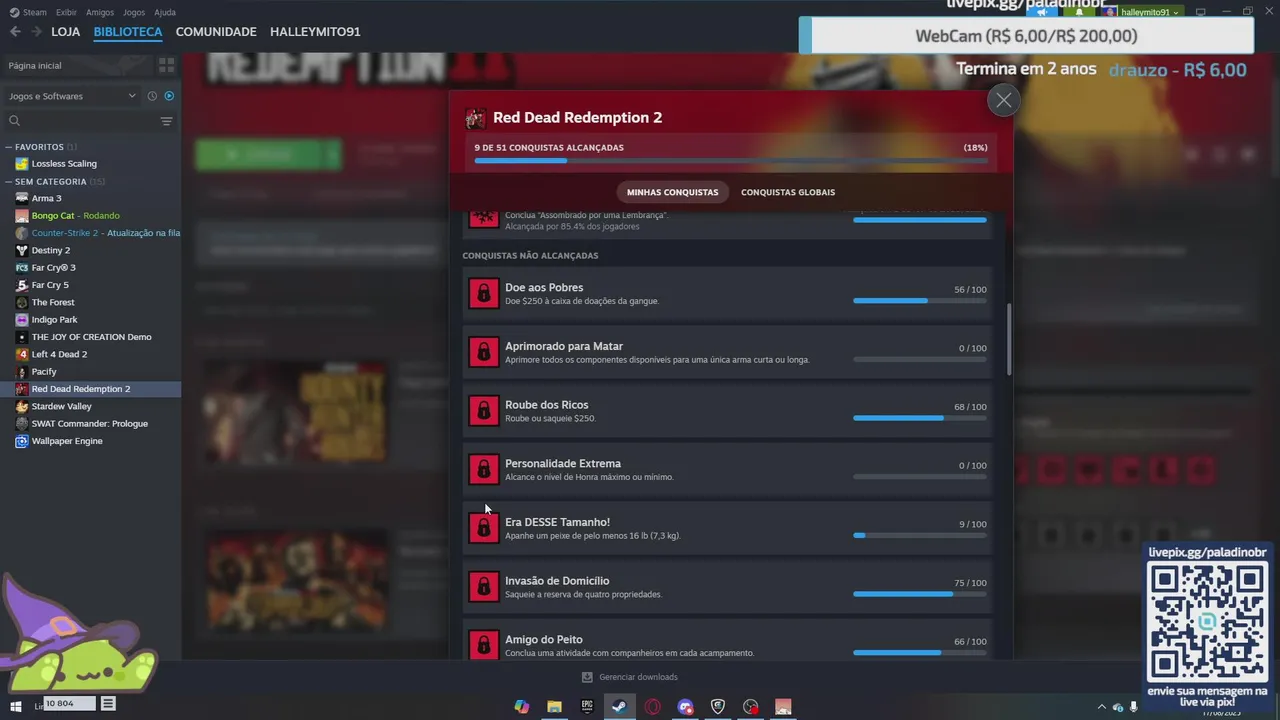Click the achievements list scrollbar
1280x720 pixels.
tap(1008, 339)
